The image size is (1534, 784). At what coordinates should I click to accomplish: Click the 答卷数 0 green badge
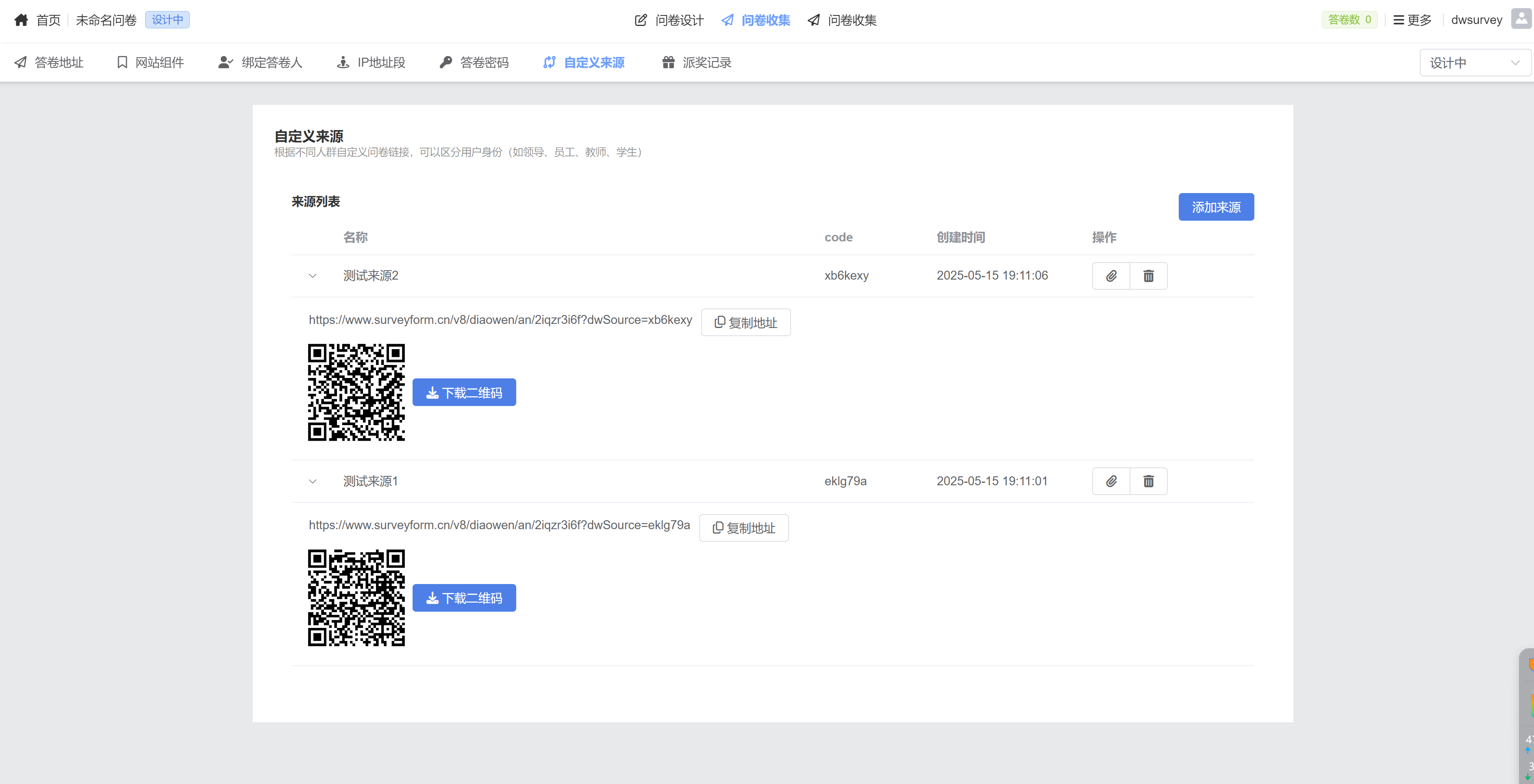pos(1349,20)
